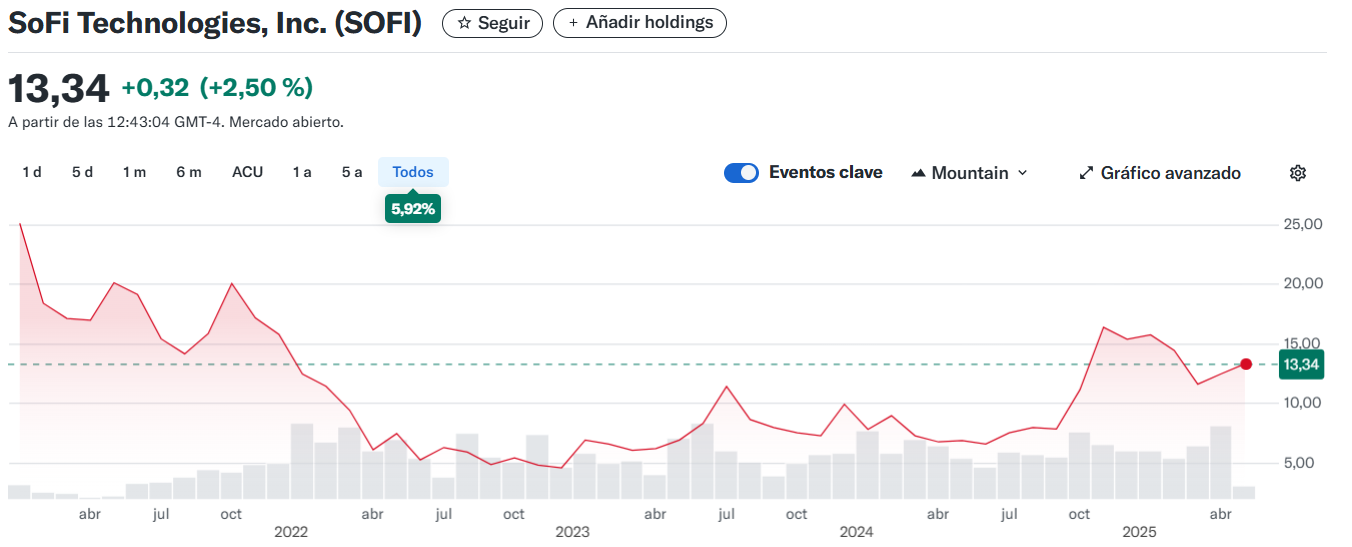Select the ACU range tab
The height and width of the screenshot is (547, 1352).
click(x=247, y=172)
